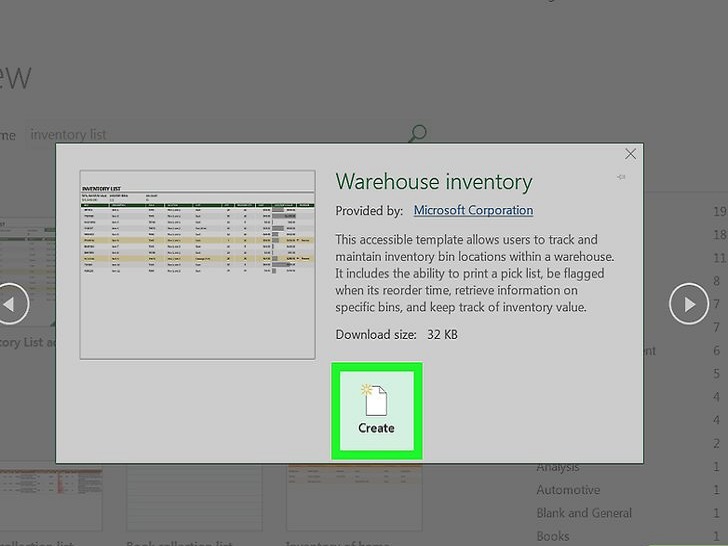Click the Warehouse inventory template preview image
728x546 pixels.
tap(197, 265)
